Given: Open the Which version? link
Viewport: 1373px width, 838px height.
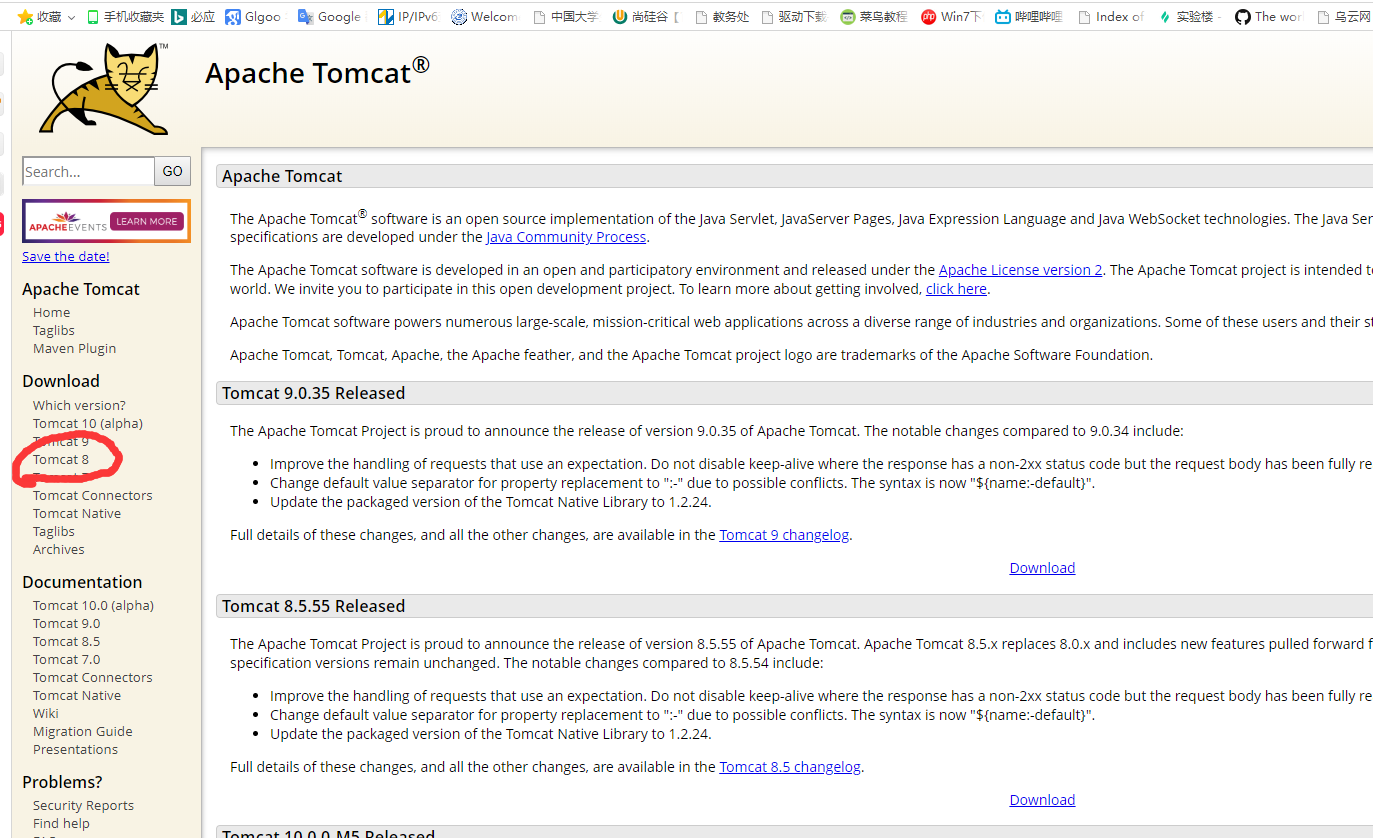Looking at the screenshot, I should (79, 405).
